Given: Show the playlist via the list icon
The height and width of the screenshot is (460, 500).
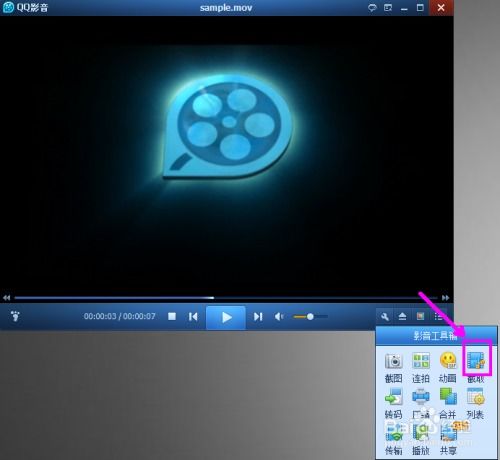Looking at the screenshot, I should pyautogui.click(x=439, y=316).
